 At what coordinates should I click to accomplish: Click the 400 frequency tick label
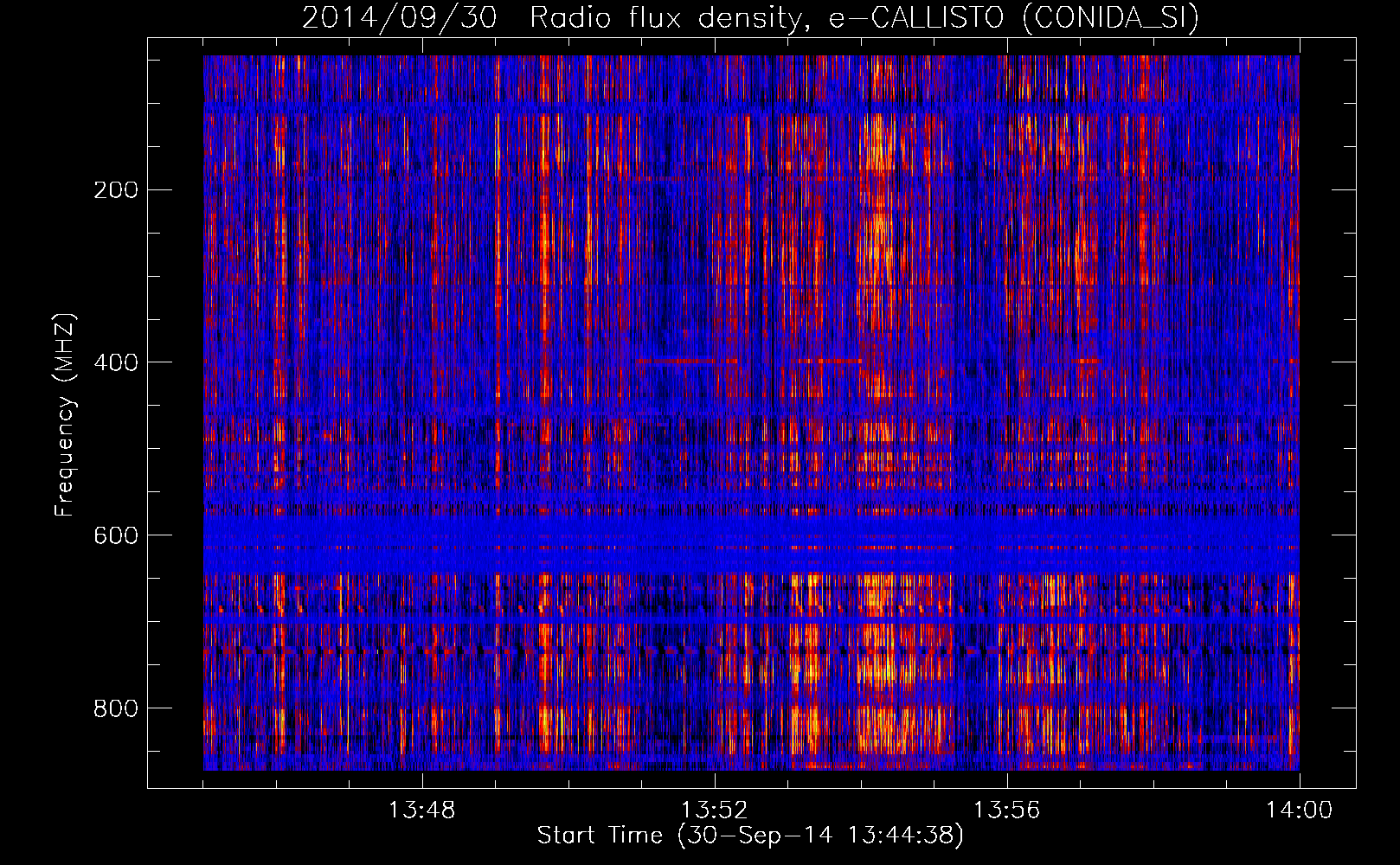116,362
